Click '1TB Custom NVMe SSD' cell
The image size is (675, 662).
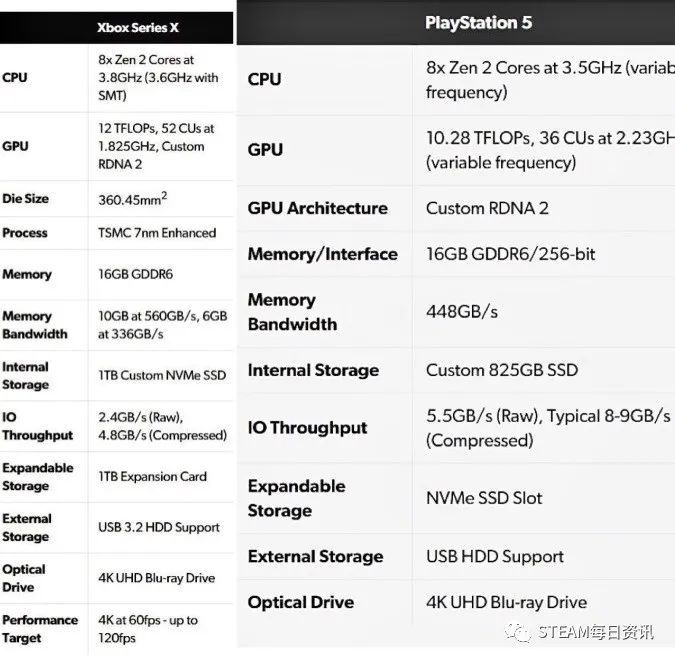coord(162,375)
